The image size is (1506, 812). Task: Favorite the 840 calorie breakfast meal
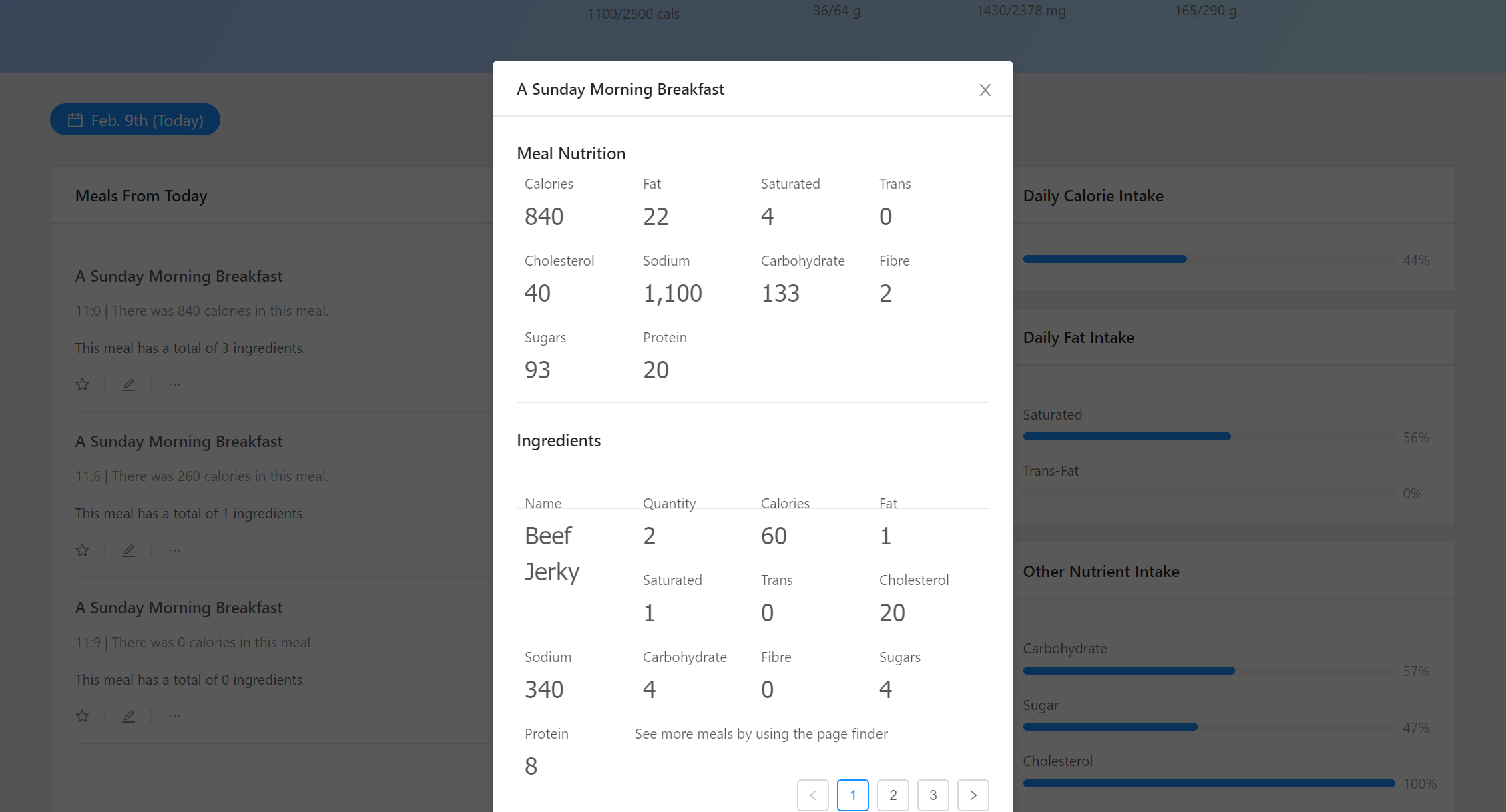(x=83, y=384)
